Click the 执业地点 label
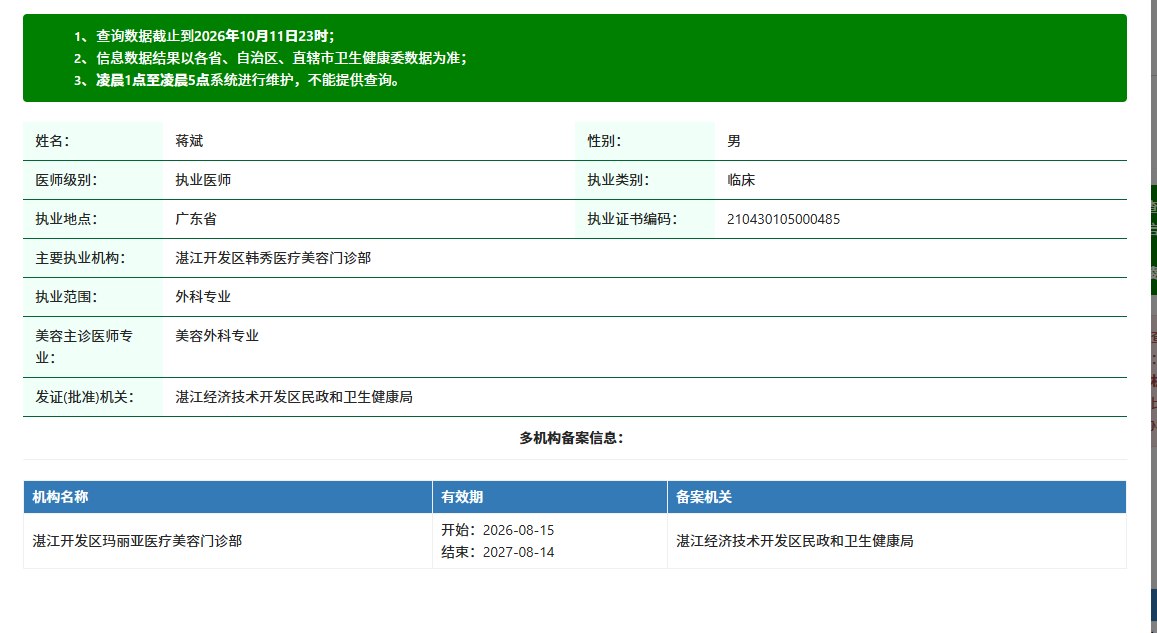 tap(66, 219)
